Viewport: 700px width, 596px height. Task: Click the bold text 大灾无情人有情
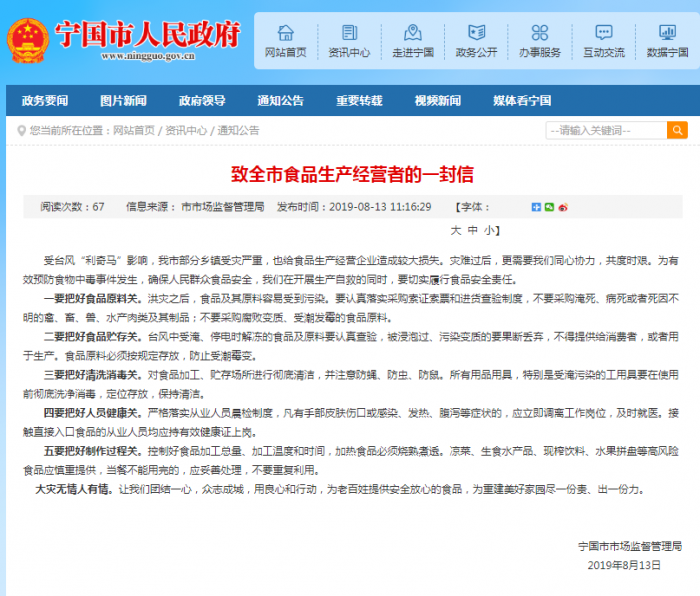[x=74, y=489]
